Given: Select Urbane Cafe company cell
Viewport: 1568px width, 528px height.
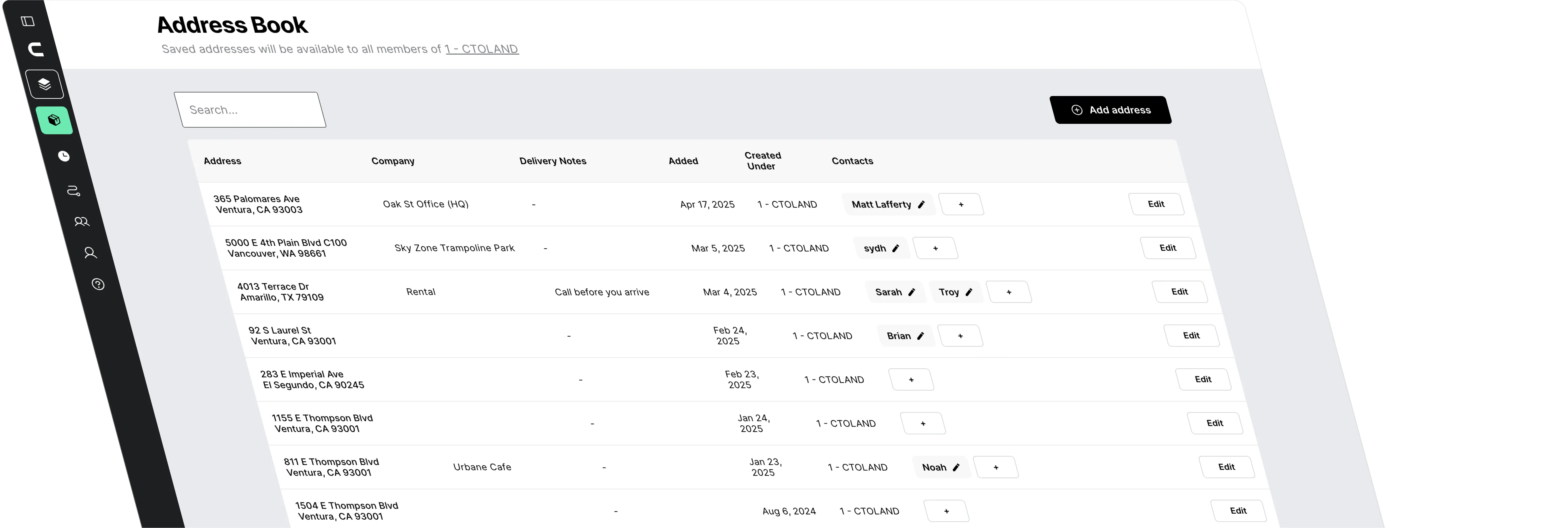Looking at the screenshot, I should click(x=482, y=468).
